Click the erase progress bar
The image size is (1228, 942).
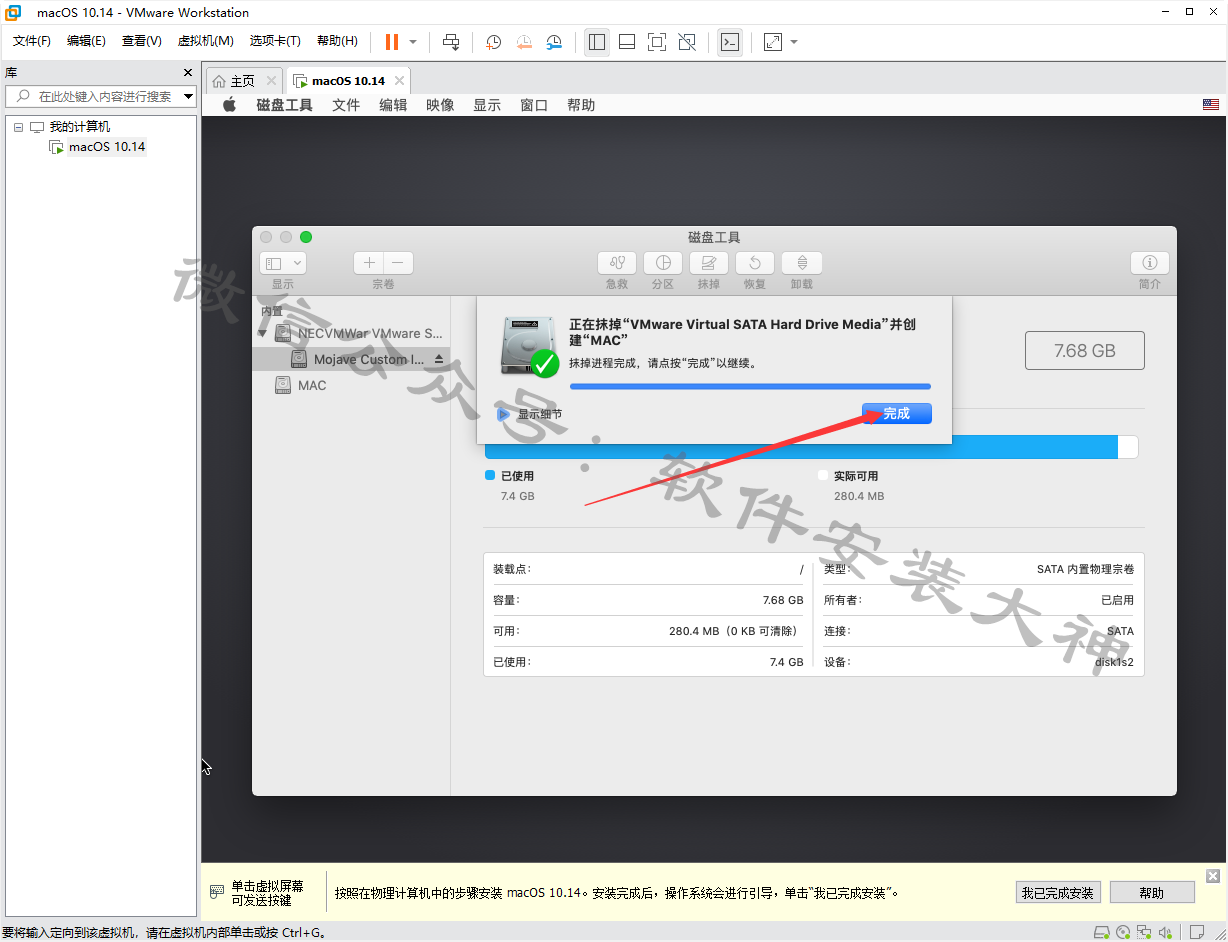click(750, 386)
